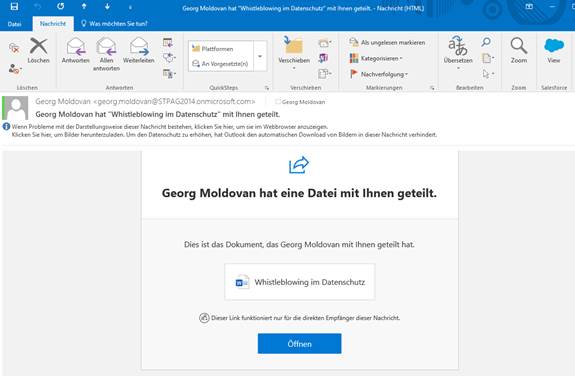Viewport: 575px width, 376px height.
Task: Click Allen antworten to reply all
Action: [x=106, y=54]
